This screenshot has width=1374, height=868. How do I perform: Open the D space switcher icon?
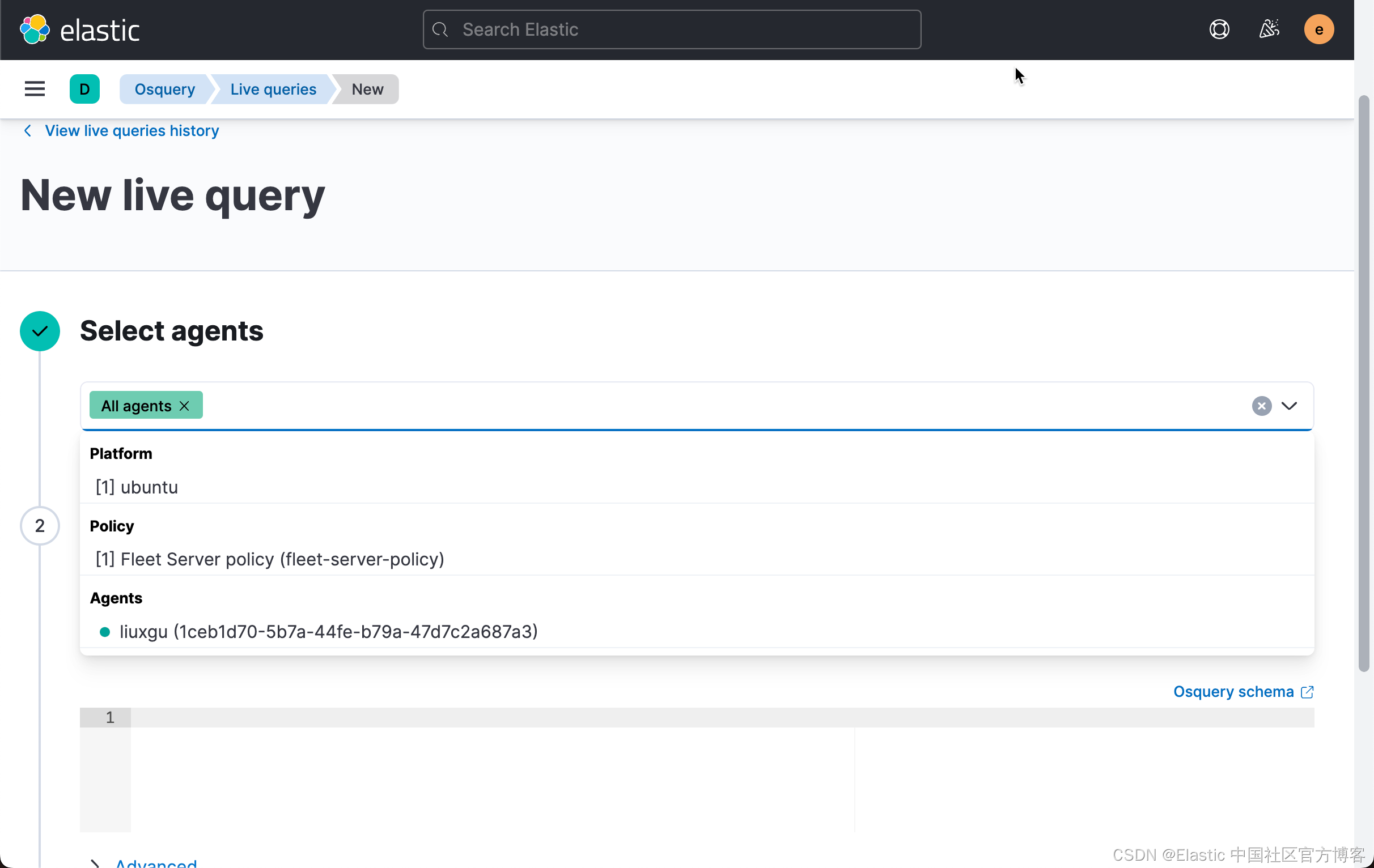point(84,89)
